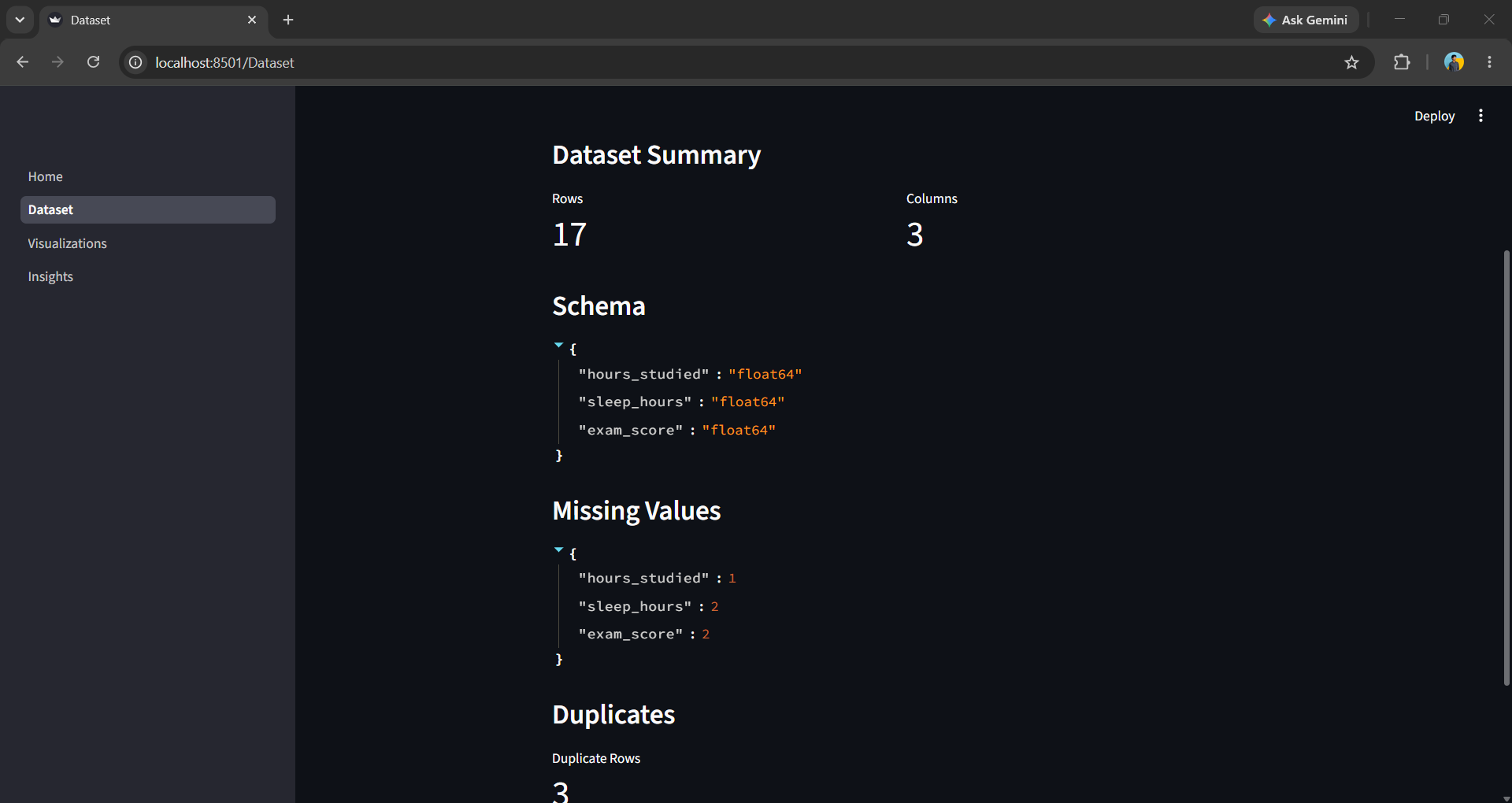
Task: Minimize the browser window
Action: [x=1399, y=20]
